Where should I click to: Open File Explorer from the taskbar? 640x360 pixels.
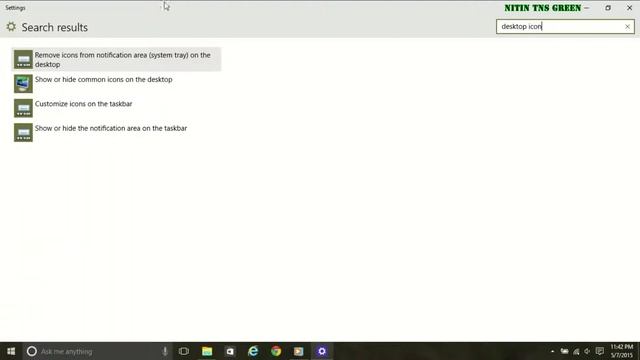tap(207, 351)
